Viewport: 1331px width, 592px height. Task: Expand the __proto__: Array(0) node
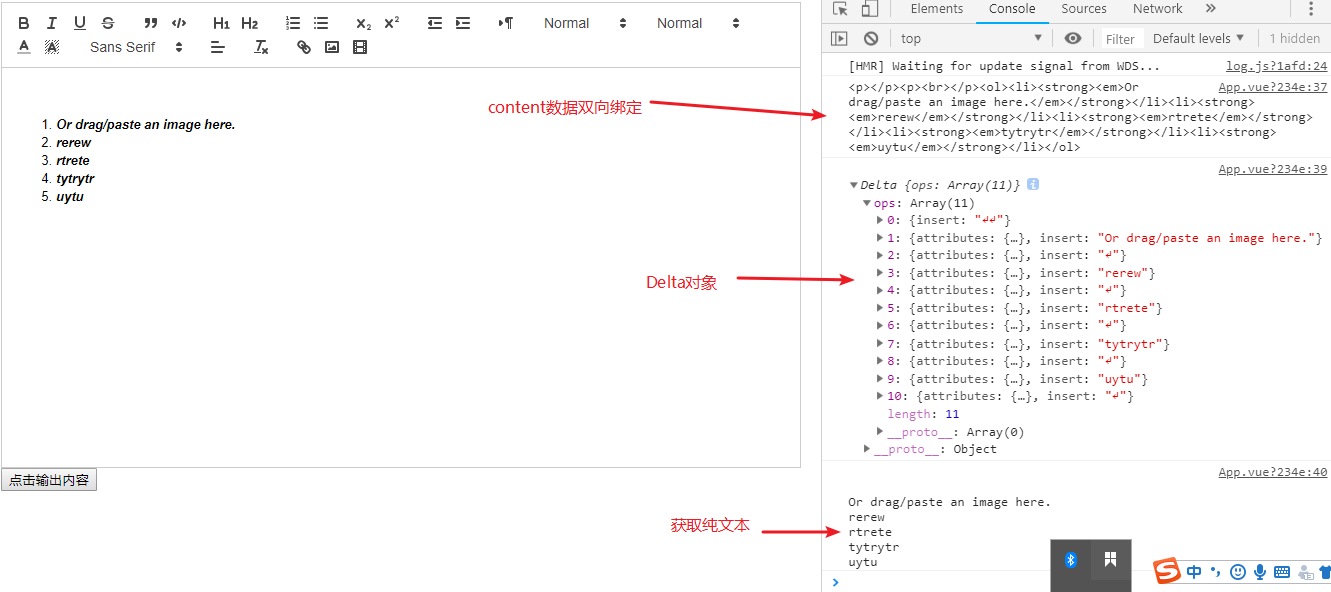pyautogui.click(x=880, y=432)
